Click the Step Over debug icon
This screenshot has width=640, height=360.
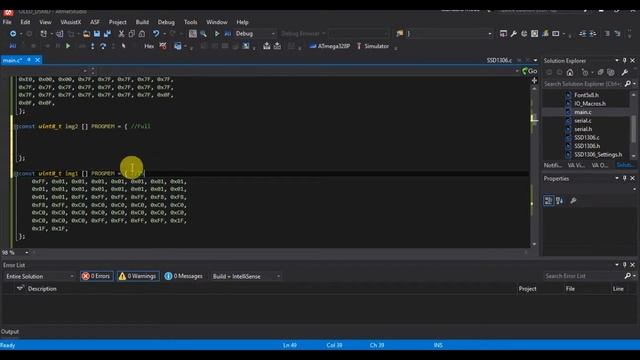(103, 46)
